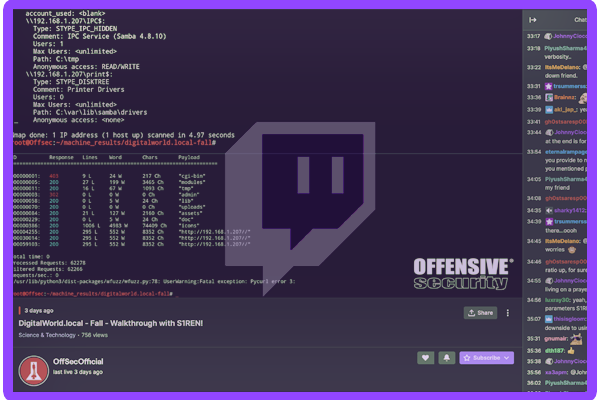600x400 pixels.
Task: Open gh0stsaresp00ky's username at 33:41
Action: pos(566,122)
